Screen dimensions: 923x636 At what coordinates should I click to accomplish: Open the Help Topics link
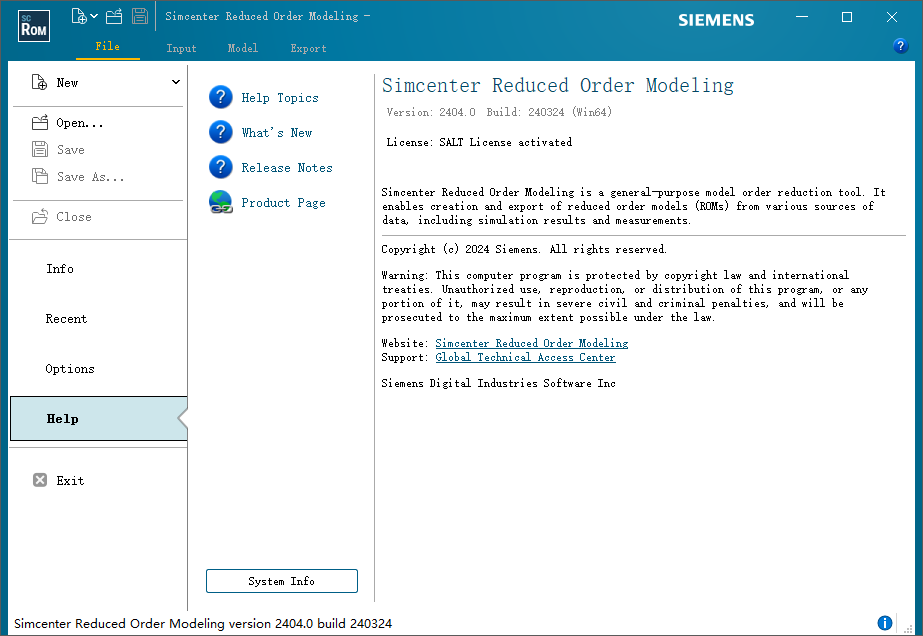[x=280, y=98]
